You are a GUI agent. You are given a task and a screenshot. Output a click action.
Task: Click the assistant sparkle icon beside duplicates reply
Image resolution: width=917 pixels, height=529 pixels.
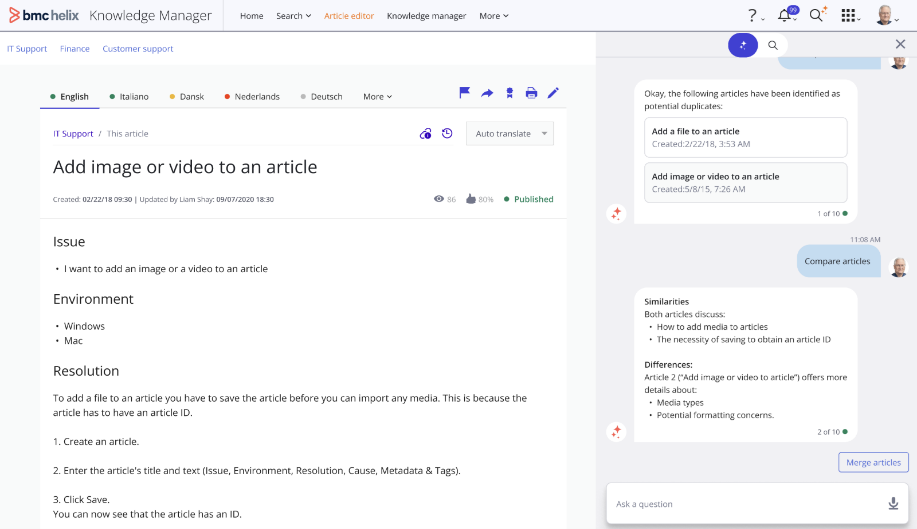(616, 213)
